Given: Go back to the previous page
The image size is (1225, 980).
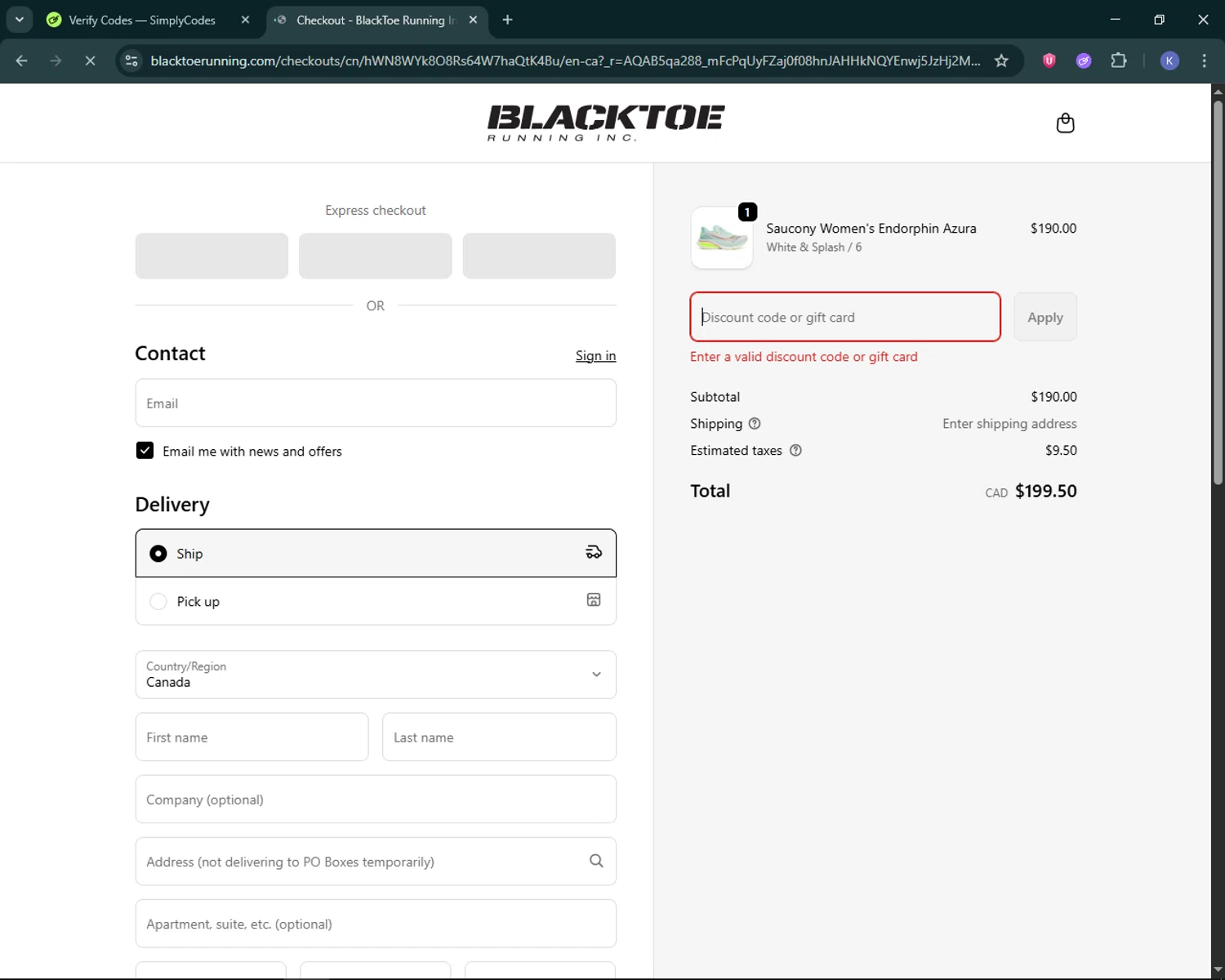Looking at the screenshot, I should (x=22, y=60).
